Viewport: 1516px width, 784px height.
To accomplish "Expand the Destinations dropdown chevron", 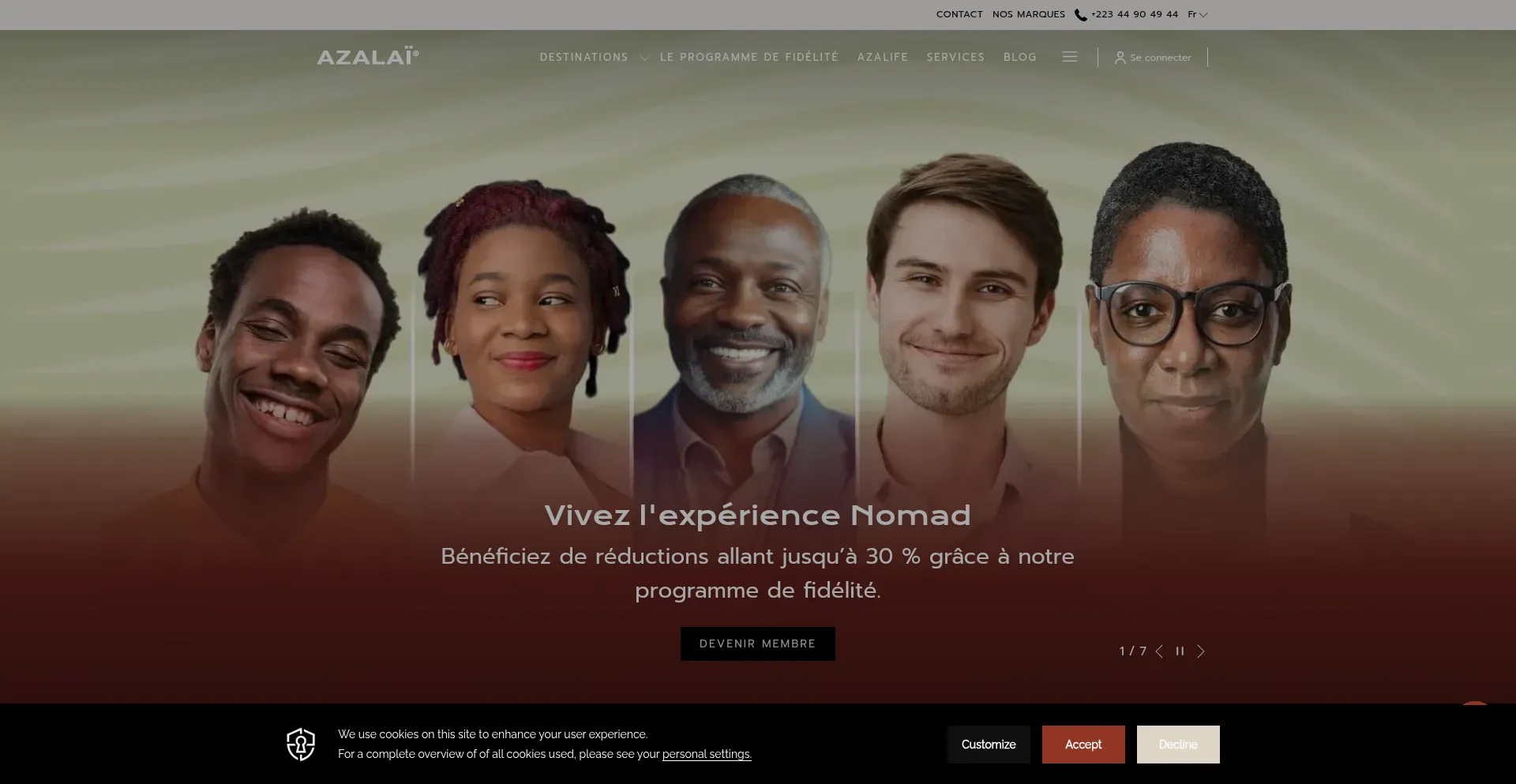I will click(644, 58).
